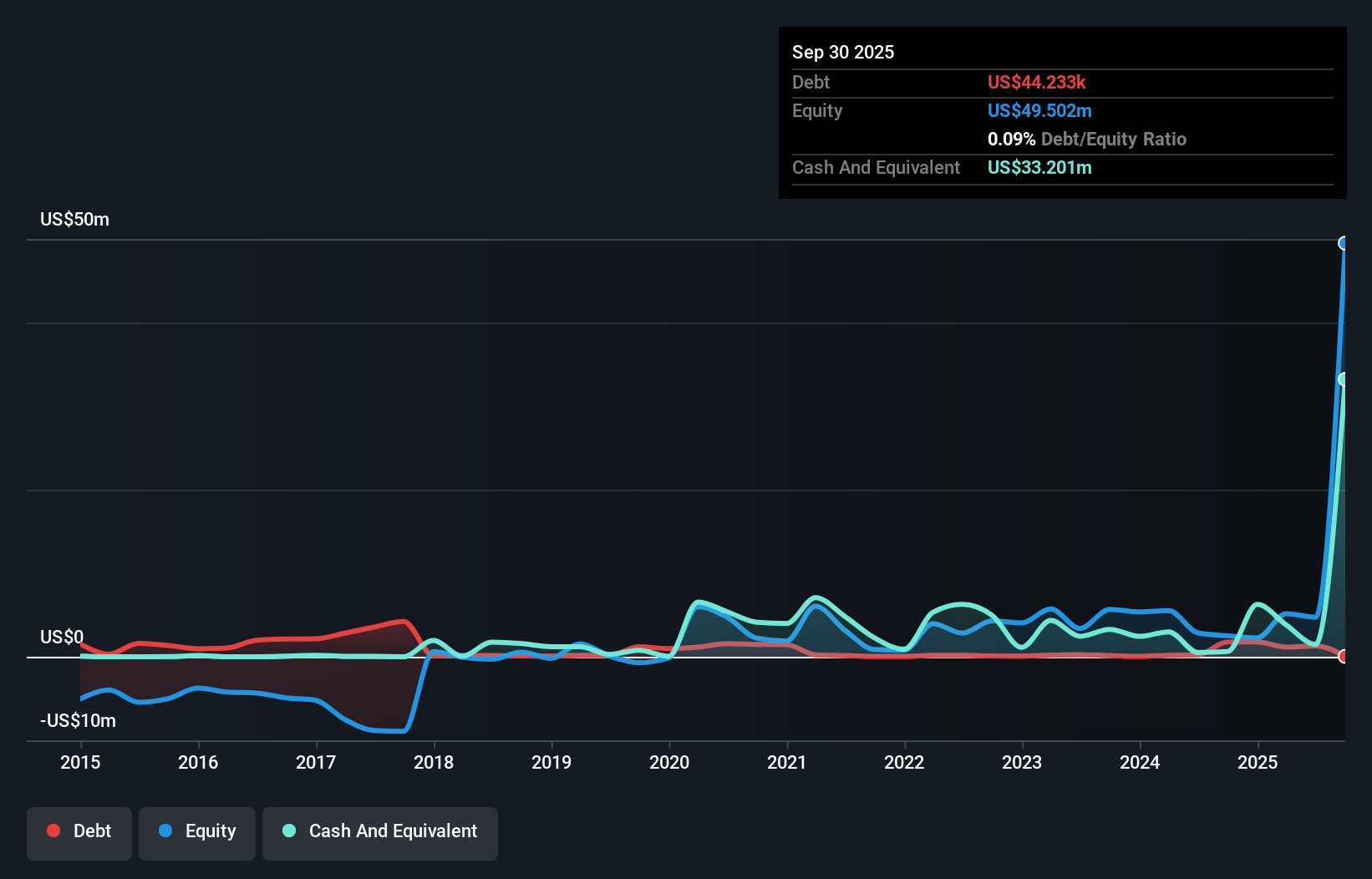The height and width of the screenshot is (879, 1372).
Task: Click the US$44.233k debt value
Action: tap(1037, 83)
